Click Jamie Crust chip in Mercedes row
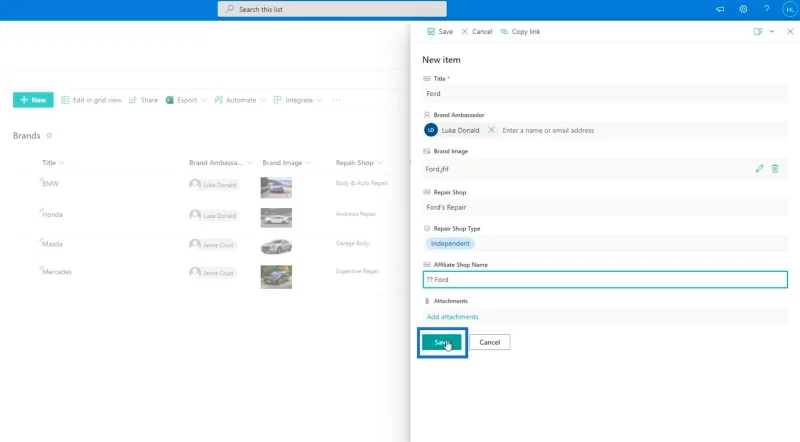Screen dimensions: 800x442 click(212, 273)
